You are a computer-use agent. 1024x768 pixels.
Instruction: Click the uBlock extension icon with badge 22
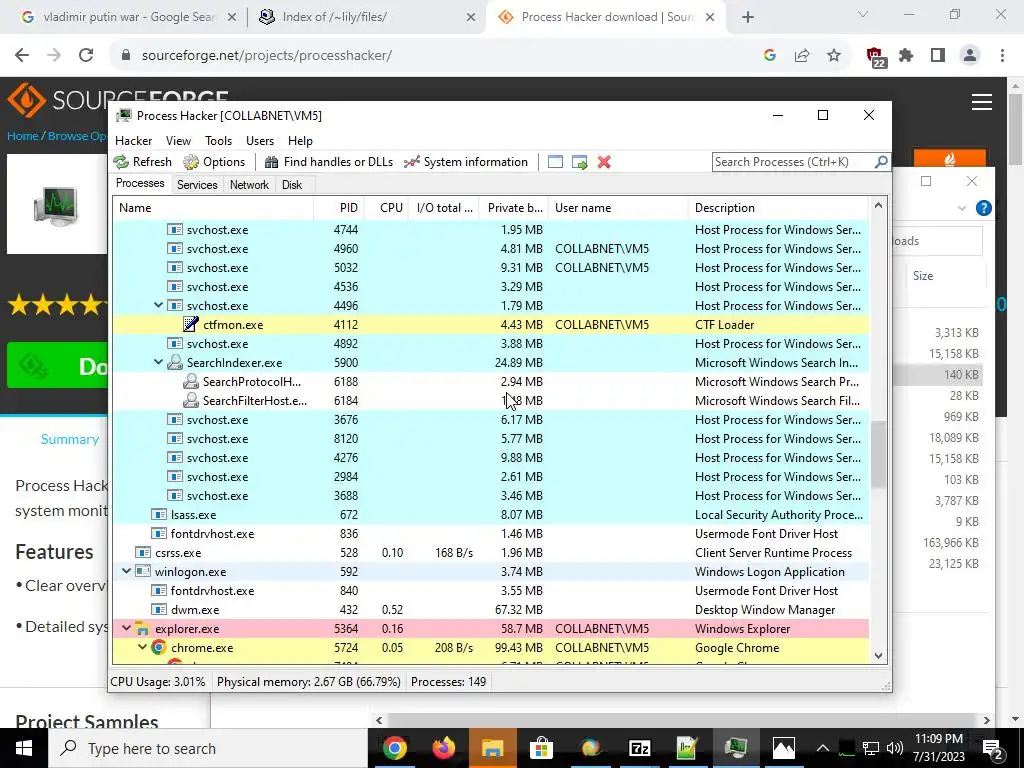click(875, 57)
